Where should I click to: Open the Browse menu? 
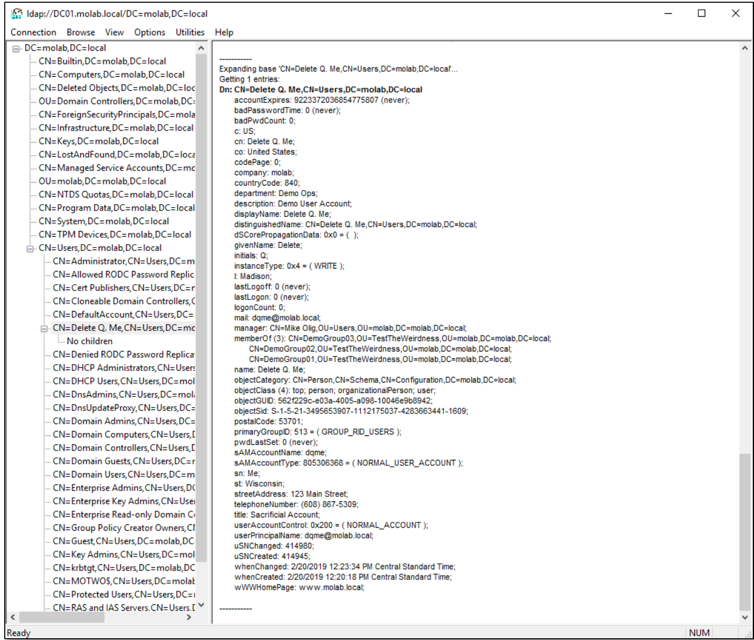pyautogui.click(x=80, y=32)
